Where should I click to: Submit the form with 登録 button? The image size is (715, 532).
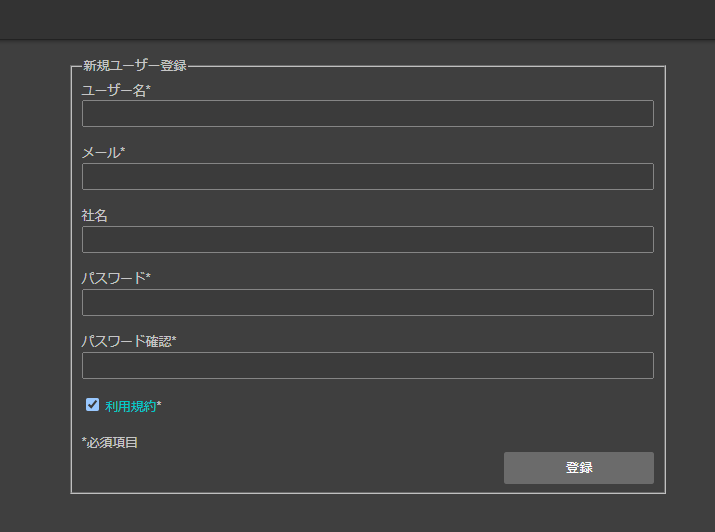579,468
